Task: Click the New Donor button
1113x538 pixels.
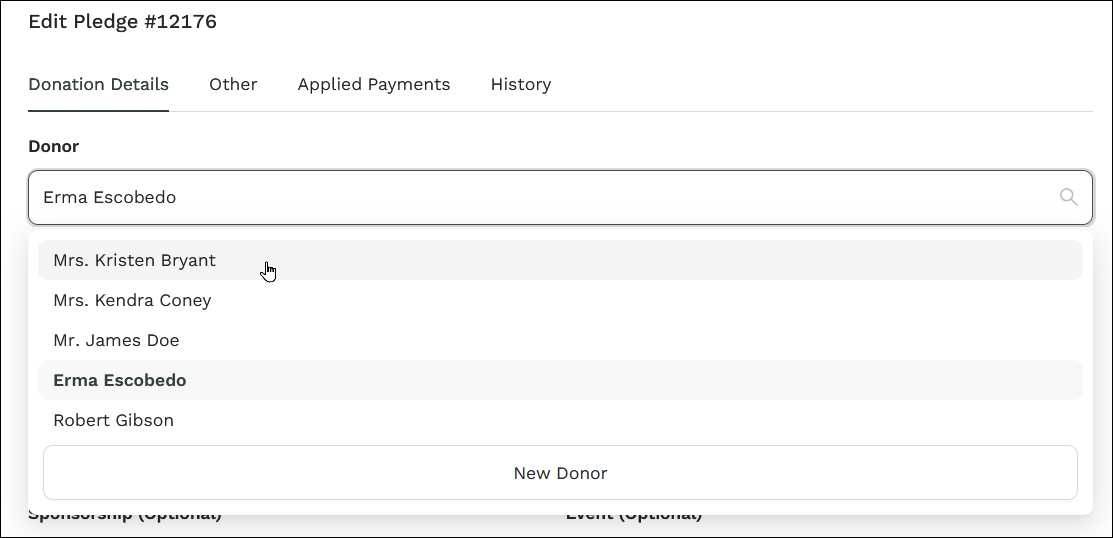Action: click(560, 473)
